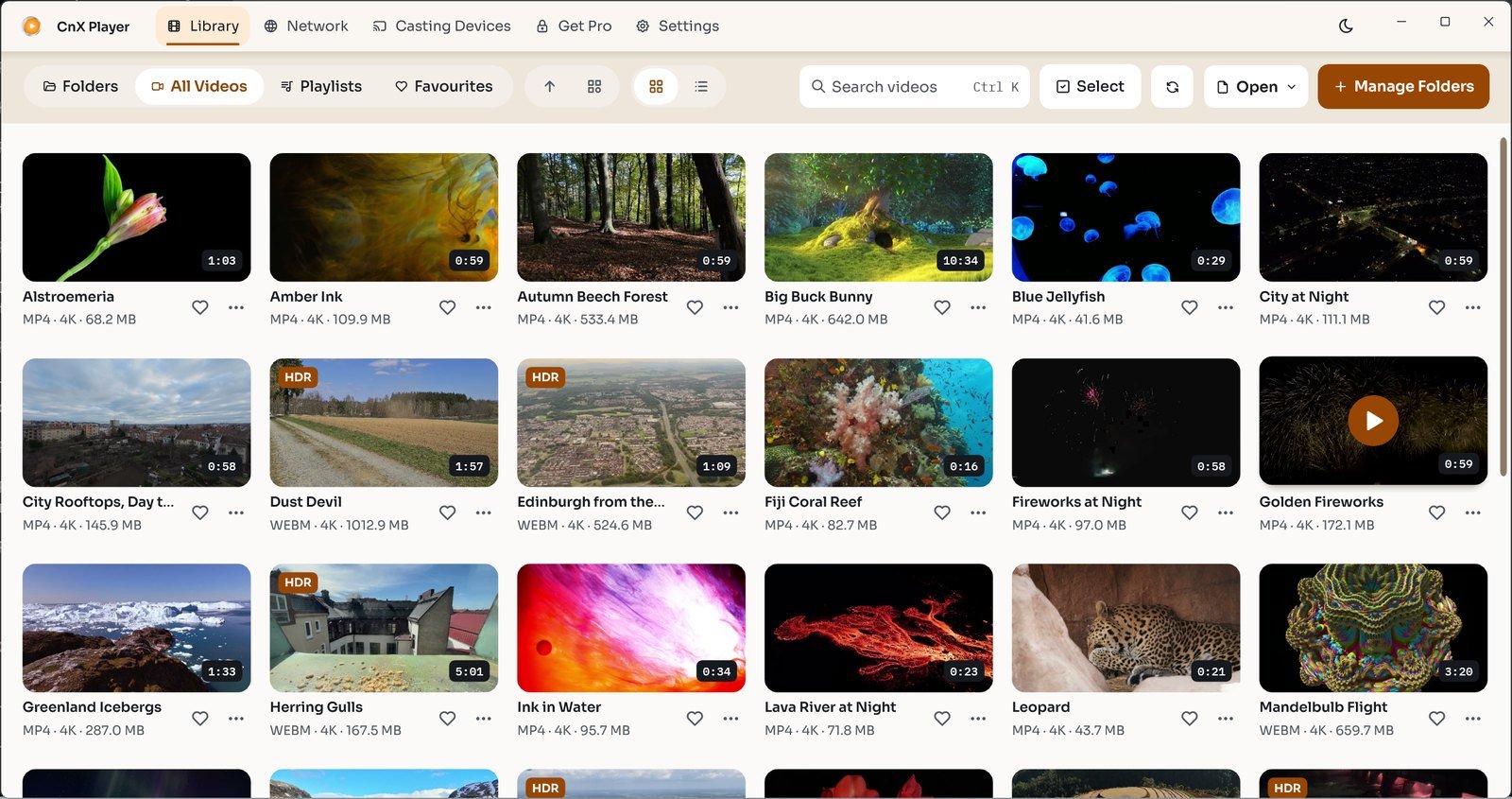Viewport: 1512px width, 799px height.
Task: Expand options menu for Lava River at Night
Action: (978, 719)
